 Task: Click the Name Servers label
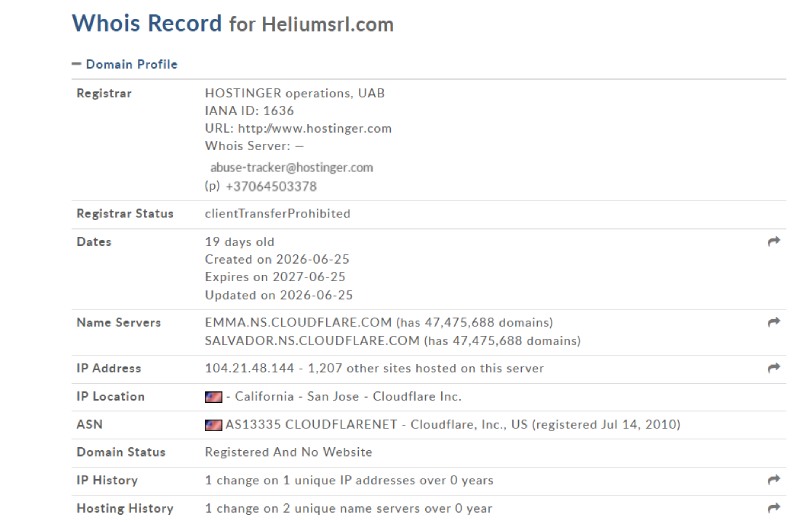pyautogui.click(x=118, y=322)
